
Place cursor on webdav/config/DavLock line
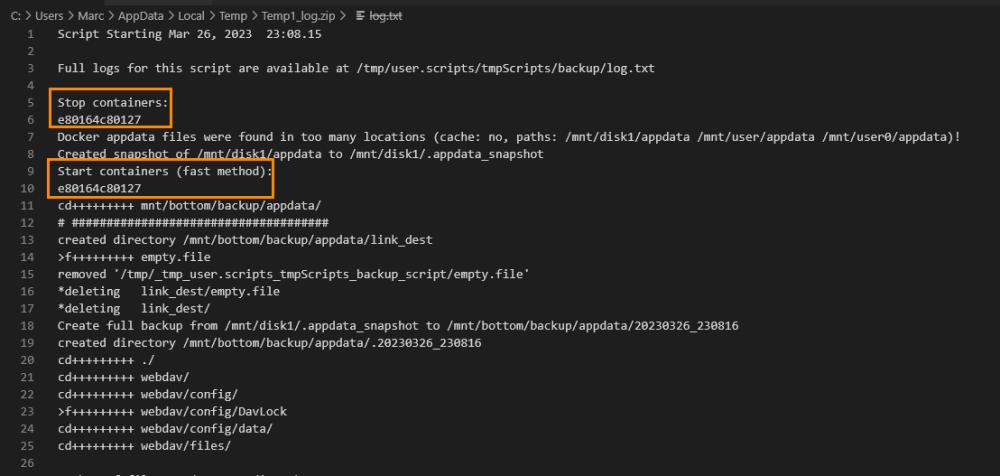click(172, 412)
